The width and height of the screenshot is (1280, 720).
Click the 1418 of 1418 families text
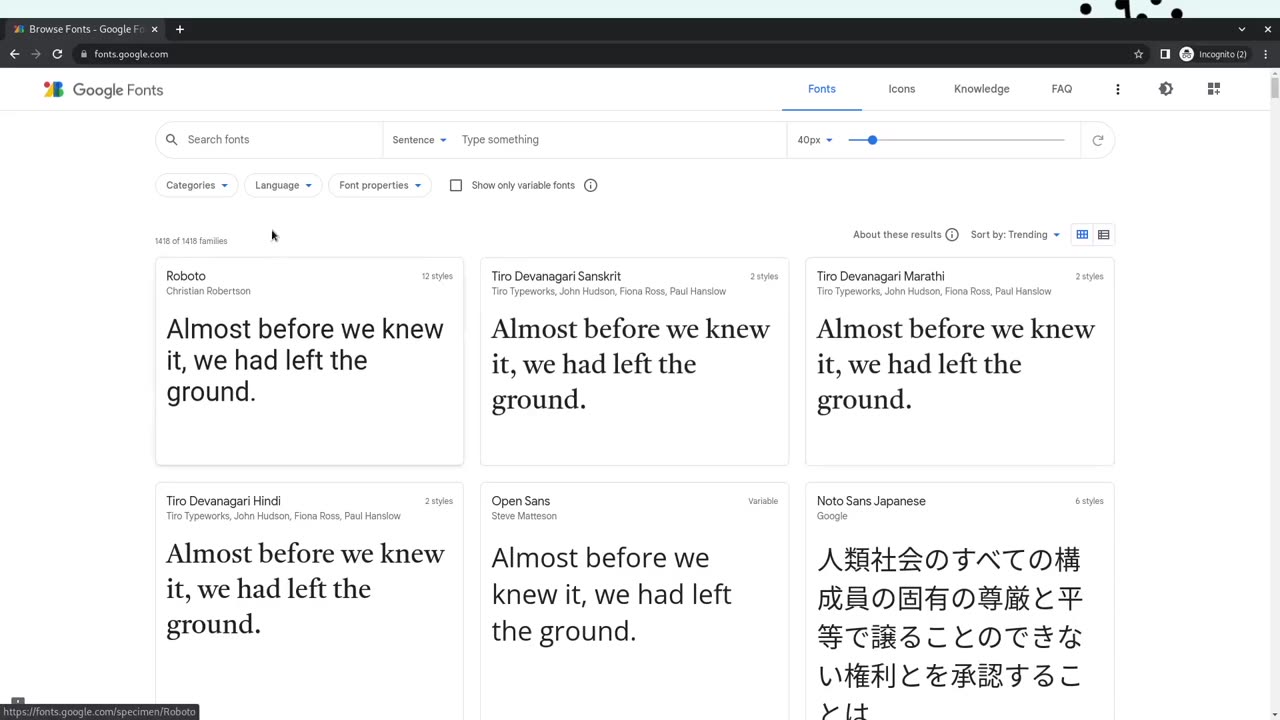[x=191, y=241]
